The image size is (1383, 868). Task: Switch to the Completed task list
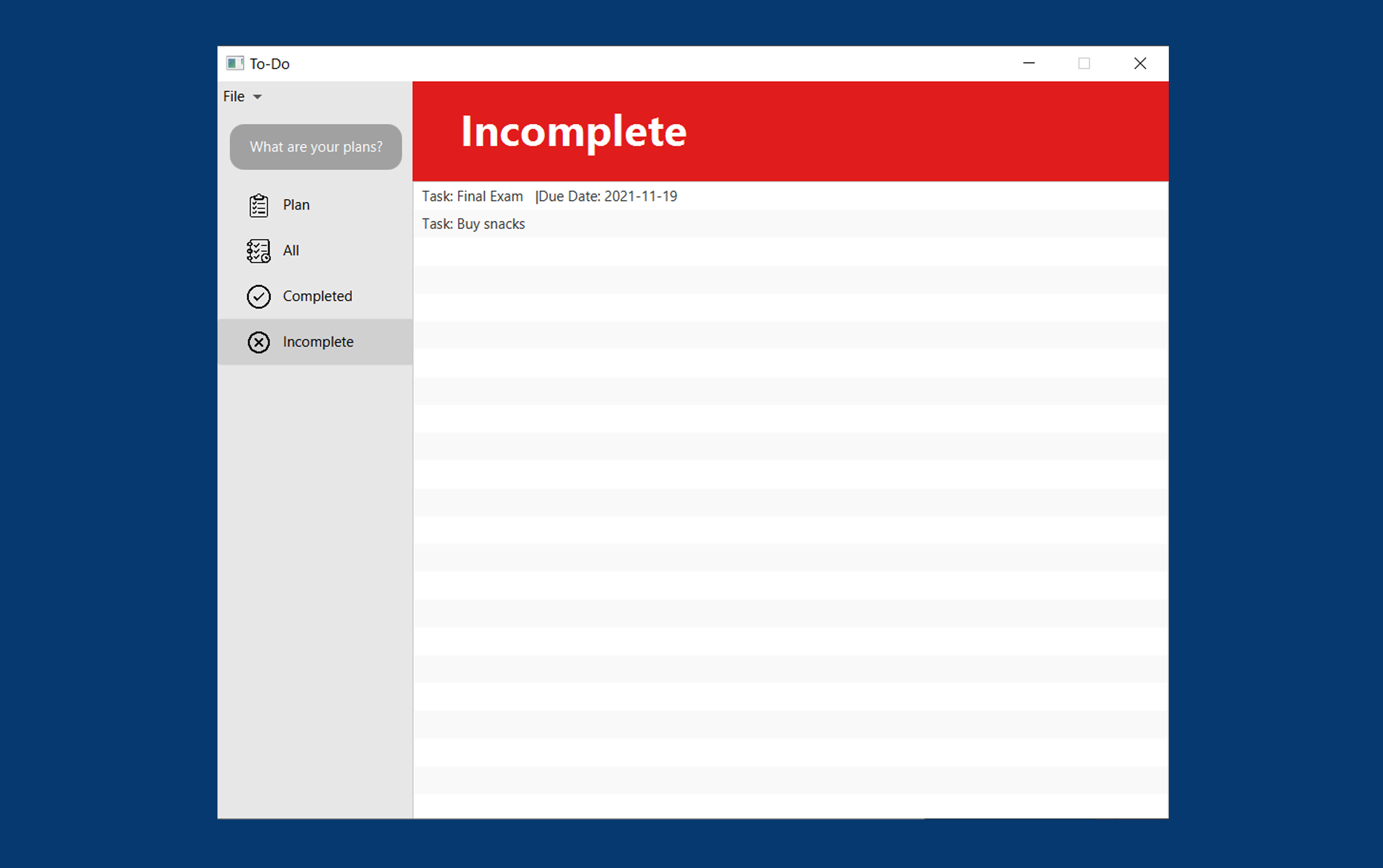317,296
